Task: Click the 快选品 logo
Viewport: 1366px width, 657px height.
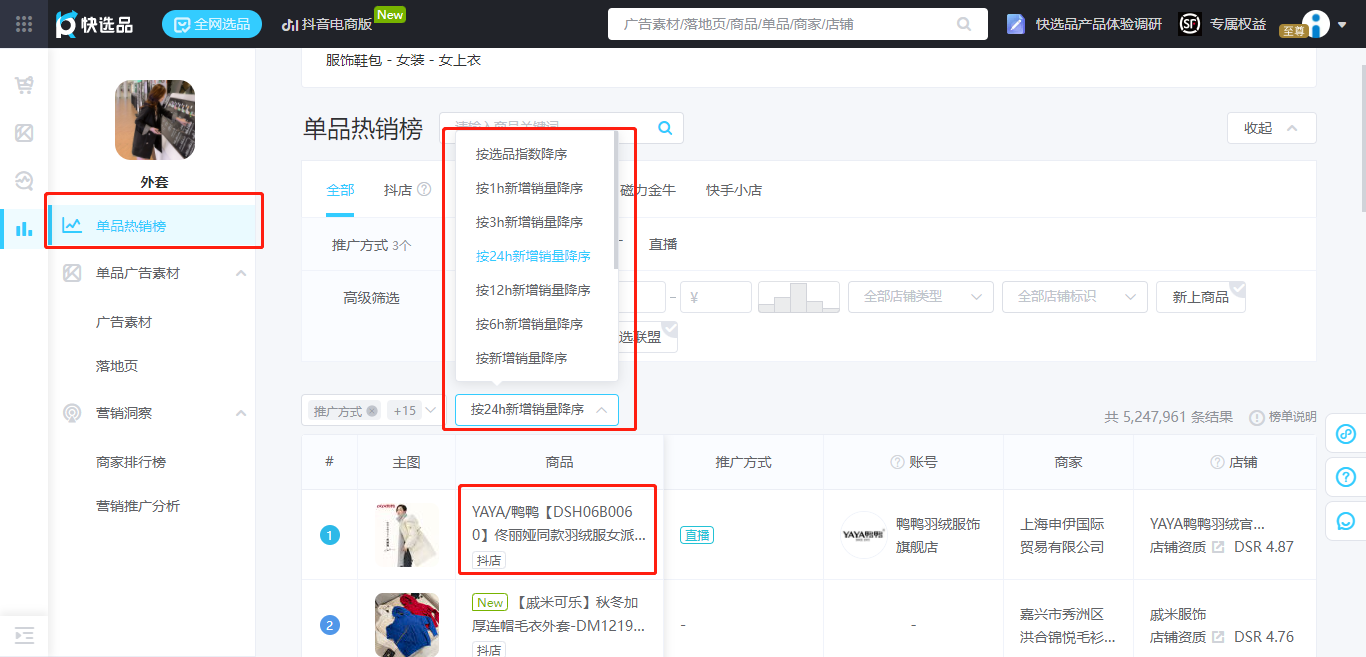Action: 94,24
